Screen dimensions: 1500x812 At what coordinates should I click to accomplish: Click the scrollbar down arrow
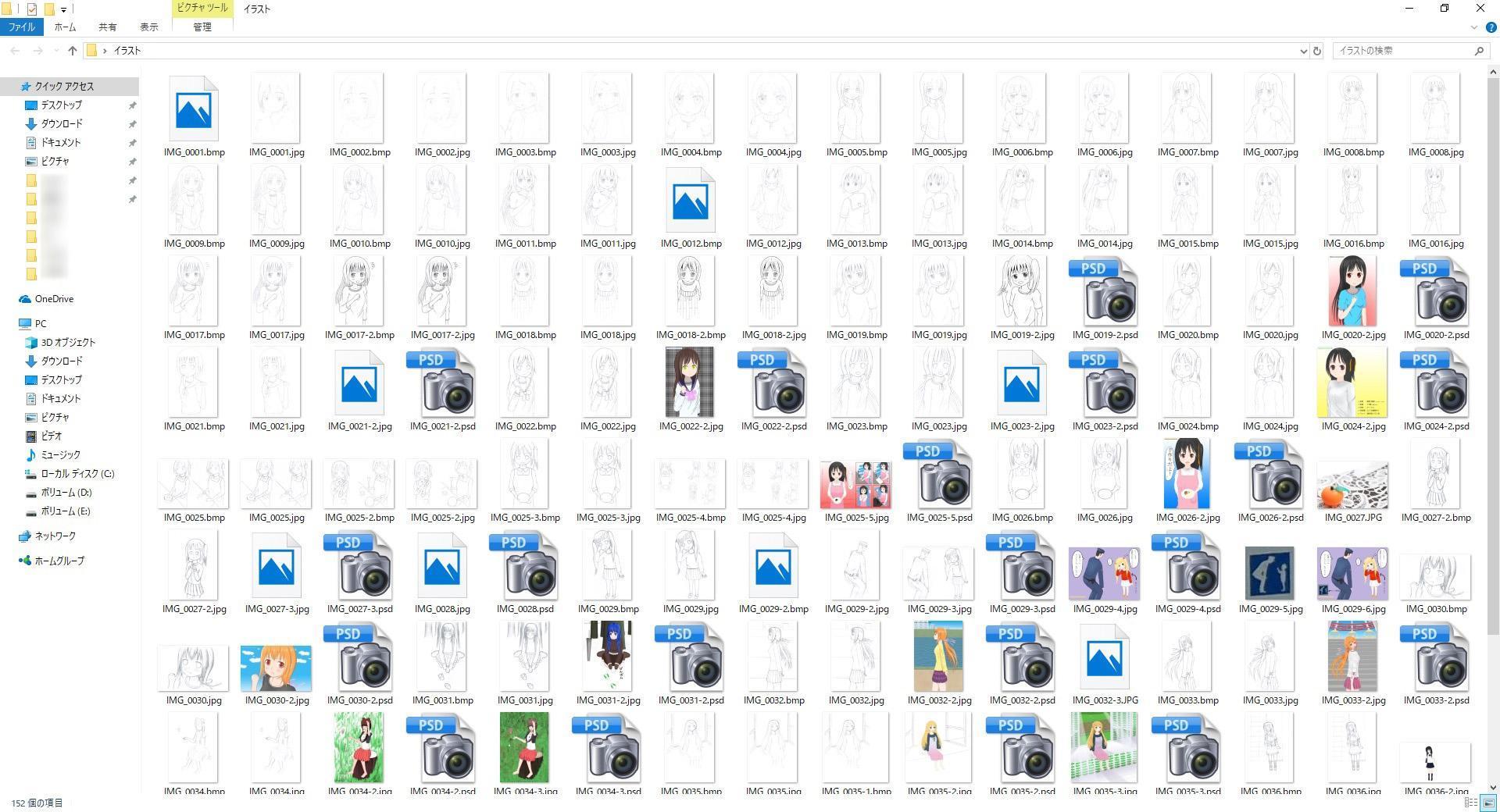coord(1493,787)
